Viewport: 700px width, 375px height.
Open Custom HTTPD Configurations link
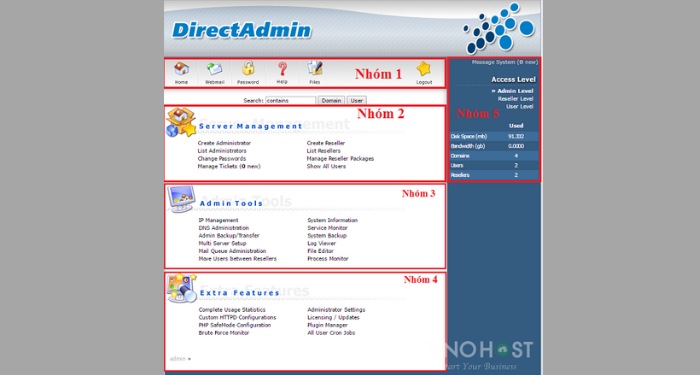238,317
